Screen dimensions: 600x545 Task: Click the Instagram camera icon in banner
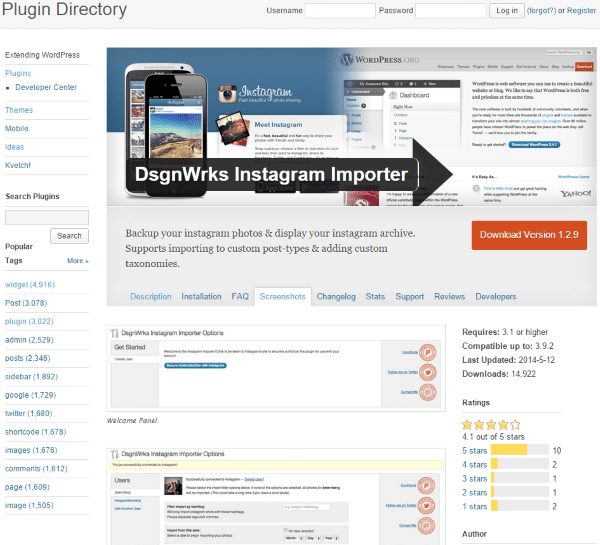(x=228, y=94)
